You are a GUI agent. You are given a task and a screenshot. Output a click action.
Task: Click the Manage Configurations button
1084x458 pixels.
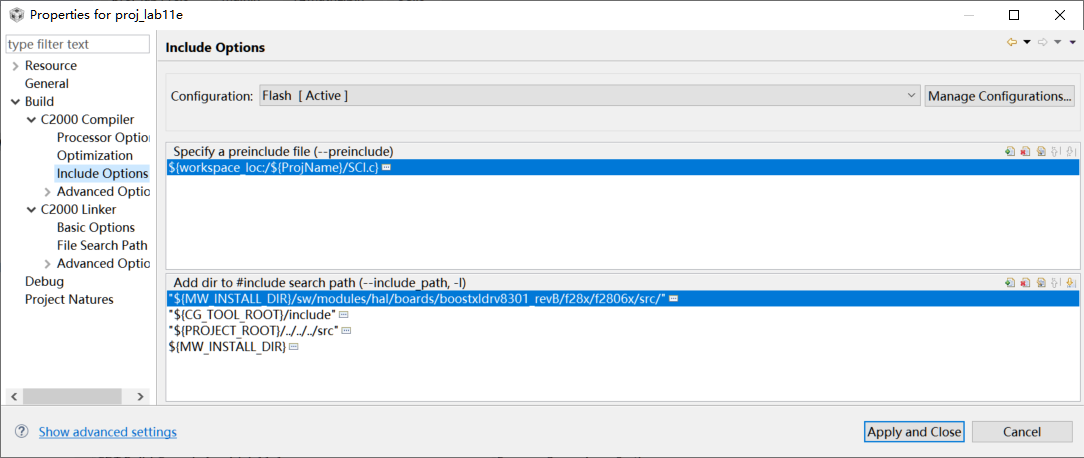pos(999,96)
